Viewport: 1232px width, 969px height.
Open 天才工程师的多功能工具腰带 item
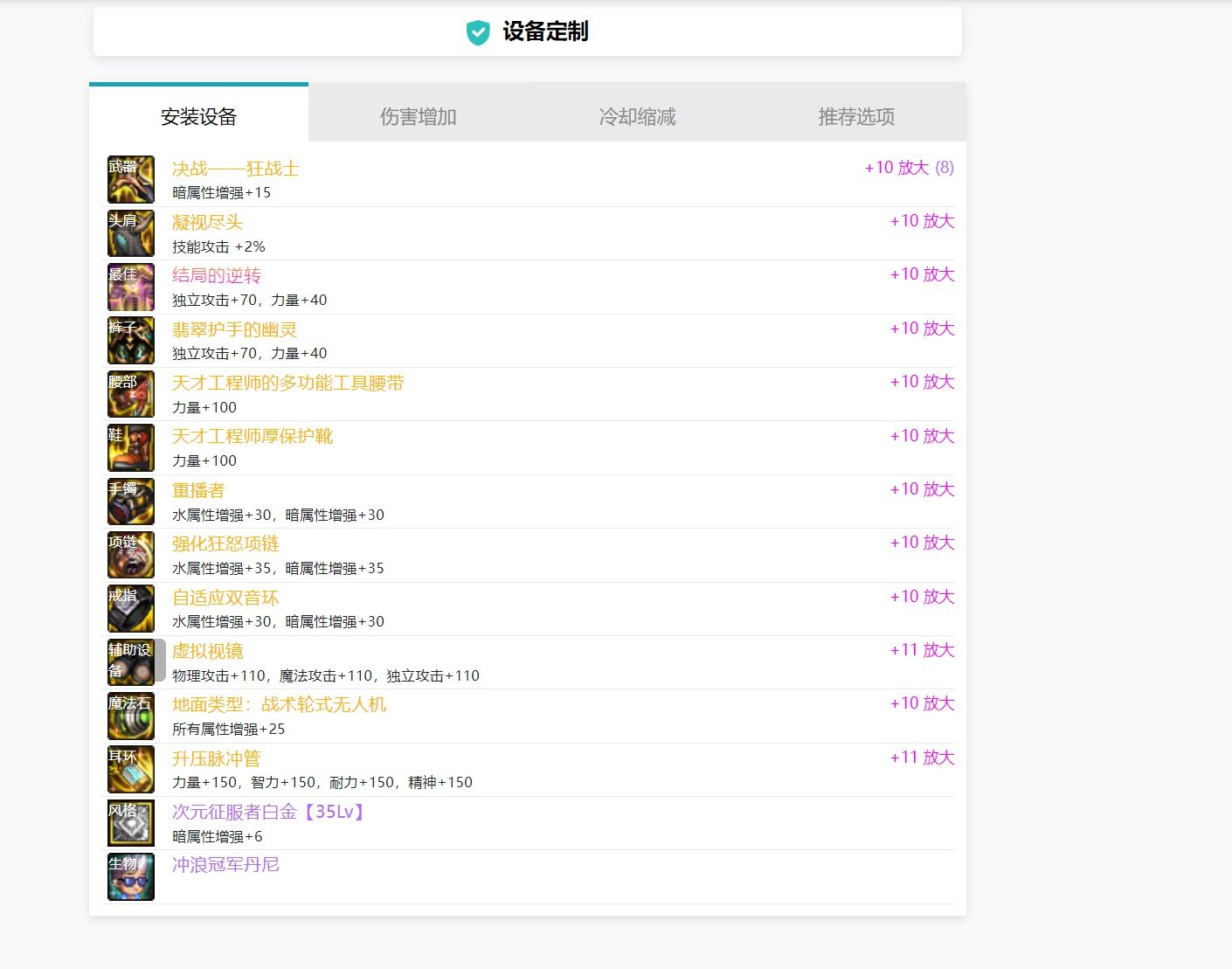(x=288, y=383)
